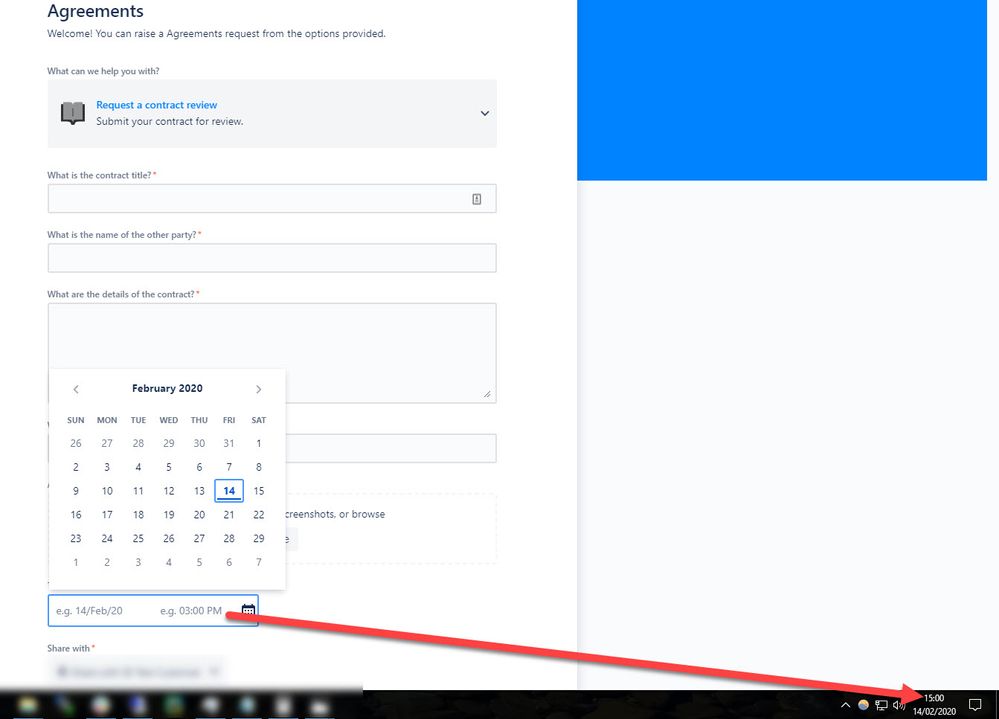Screen dimensions: 999x719
Task: Choose February 23 in the calendar
Action: tap(76, 538)
